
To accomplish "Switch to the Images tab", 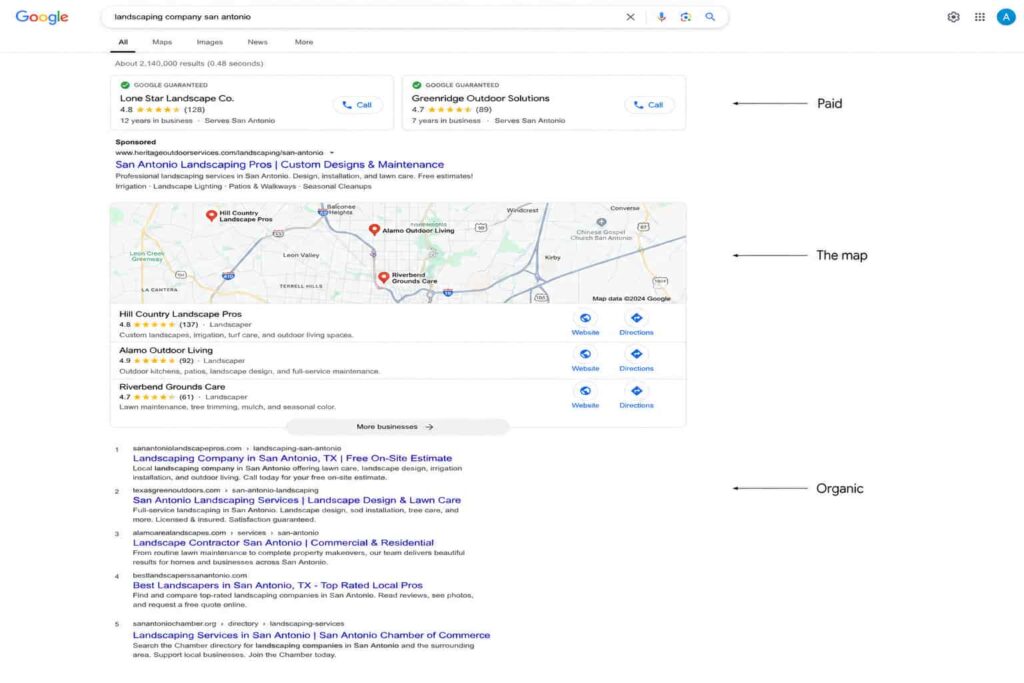I will (210, 42).
